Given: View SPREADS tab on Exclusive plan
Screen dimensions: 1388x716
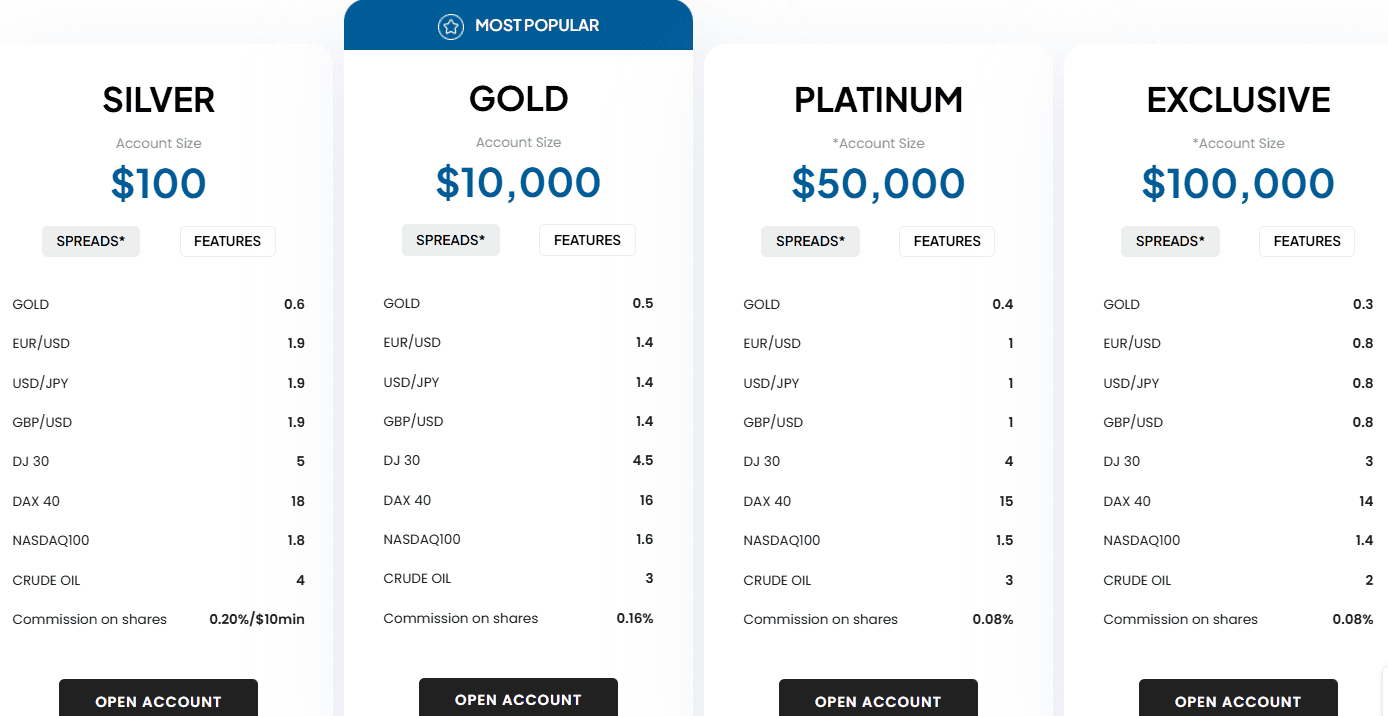Looking at the screenshot, I should [x=1170, y=241].
